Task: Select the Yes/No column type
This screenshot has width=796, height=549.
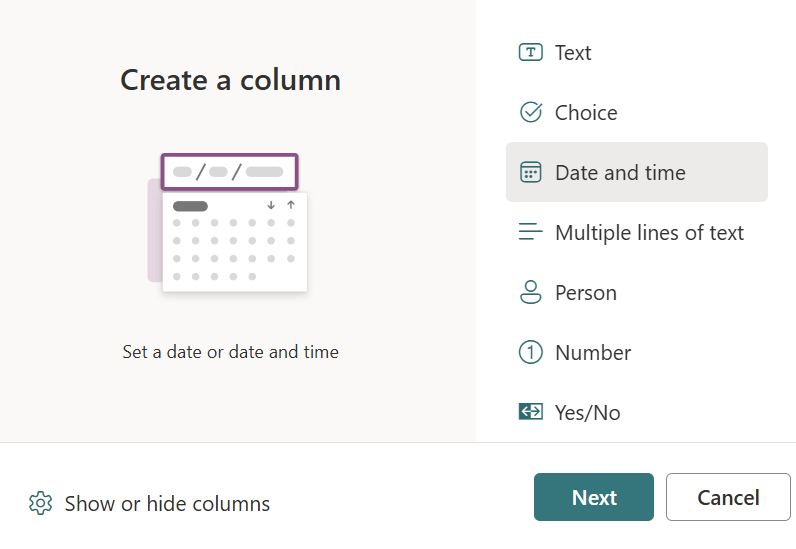Action: [588, 412]
